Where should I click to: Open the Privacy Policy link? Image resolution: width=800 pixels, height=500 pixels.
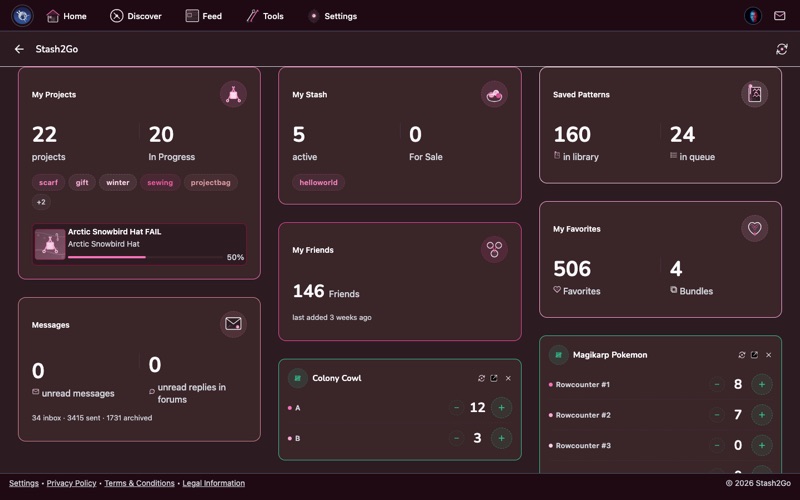coord(71,483)
